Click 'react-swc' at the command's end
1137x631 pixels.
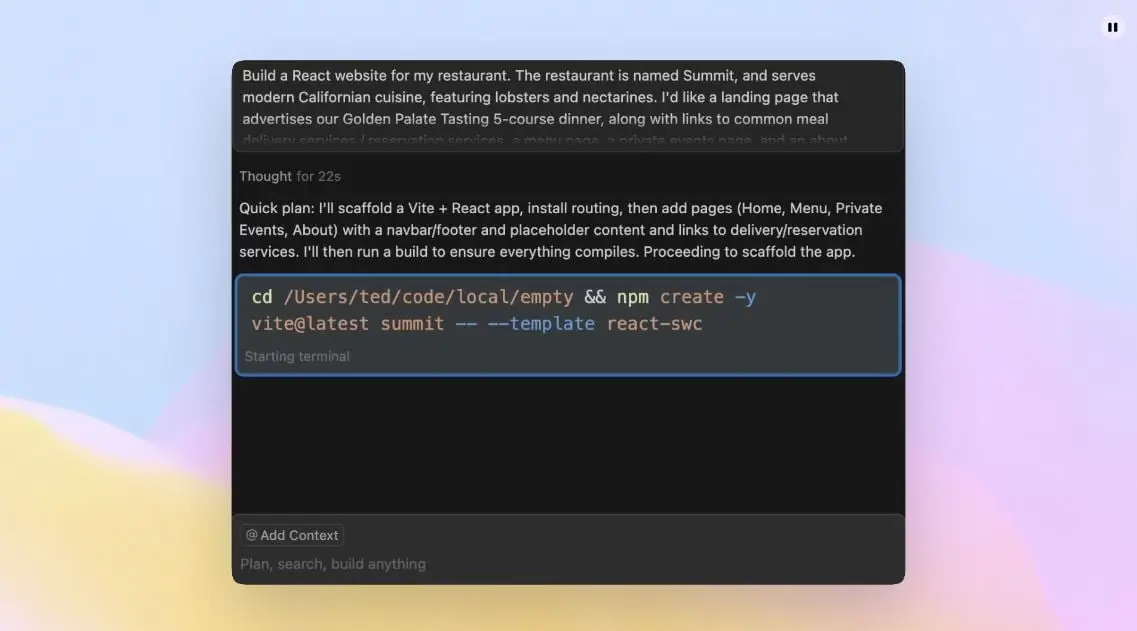pyautogui.click(x=654, y=324)
